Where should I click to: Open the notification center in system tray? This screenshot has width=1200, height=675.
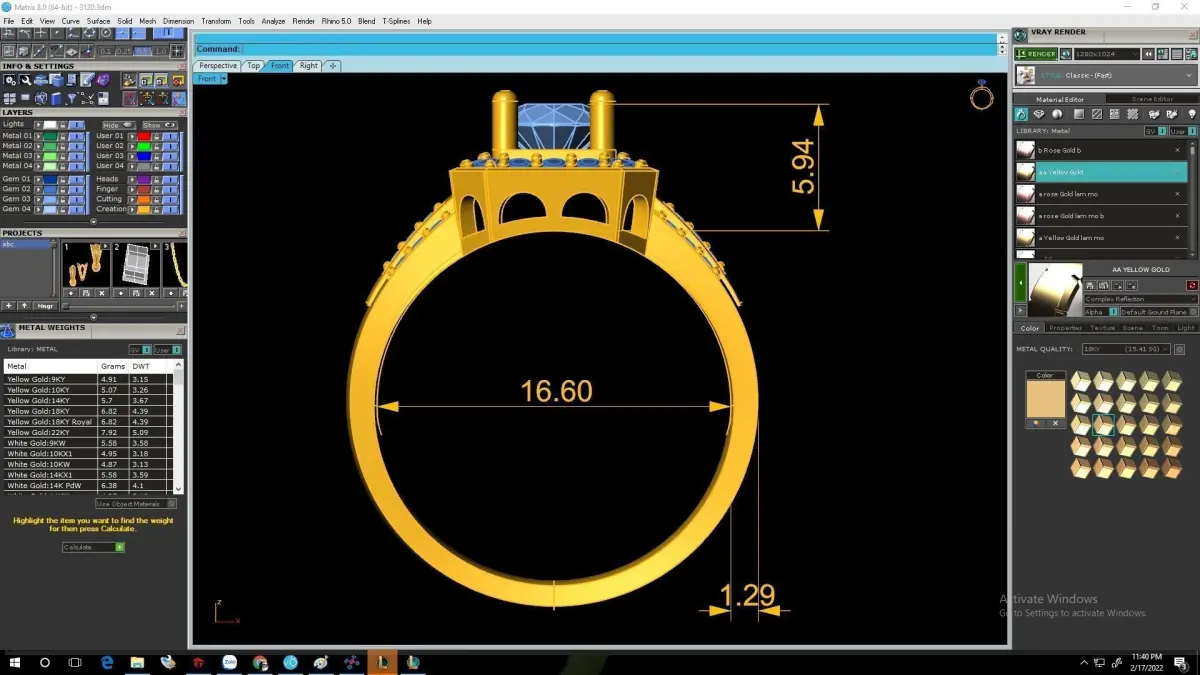point(1180,662)
